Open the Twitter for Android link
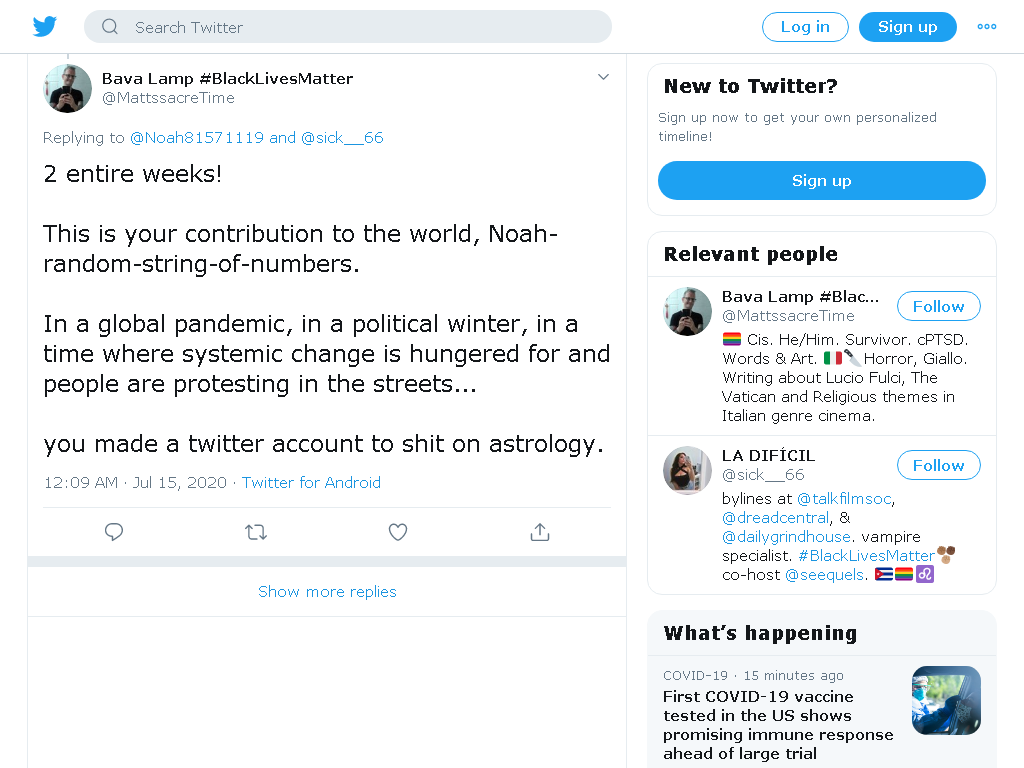Screen dimensions: 1024x768 tap(311, 483)
